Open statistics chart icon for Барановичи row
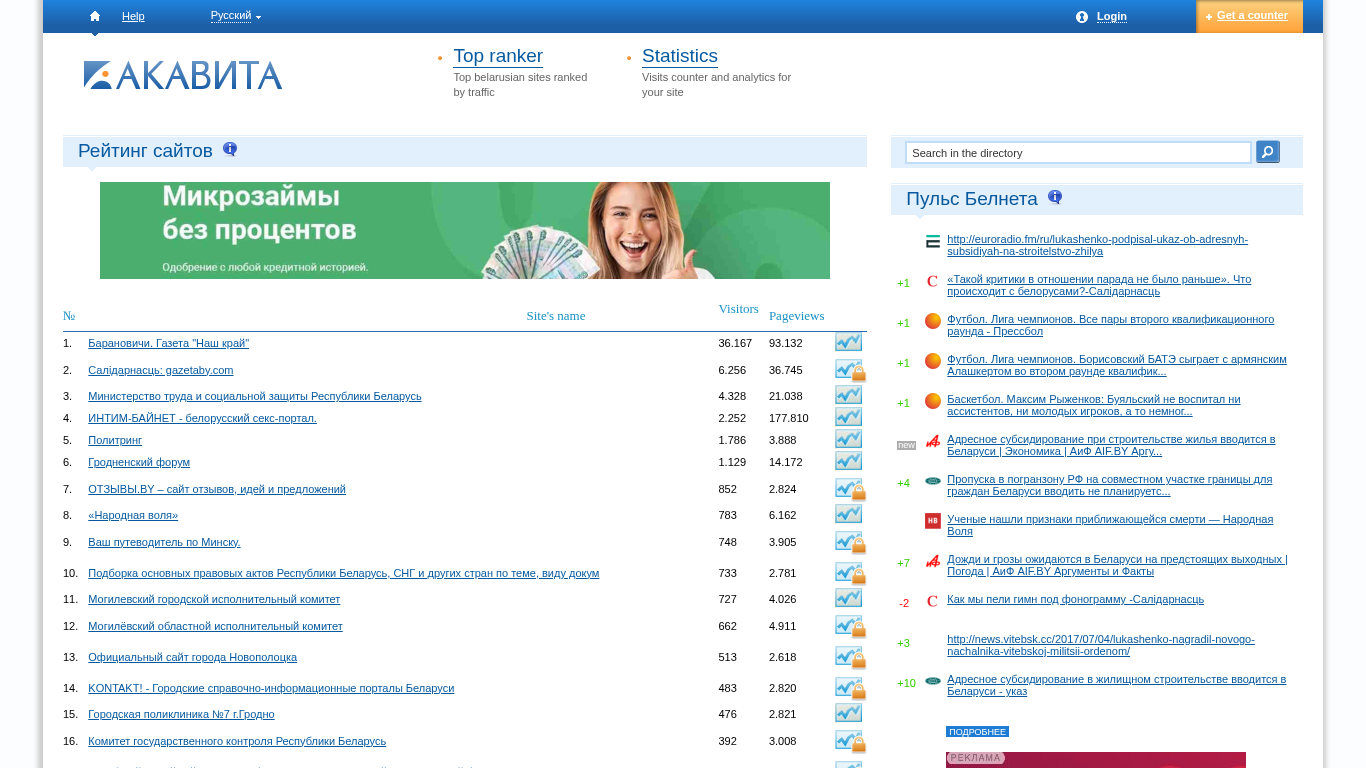 [x=848, y=342]
